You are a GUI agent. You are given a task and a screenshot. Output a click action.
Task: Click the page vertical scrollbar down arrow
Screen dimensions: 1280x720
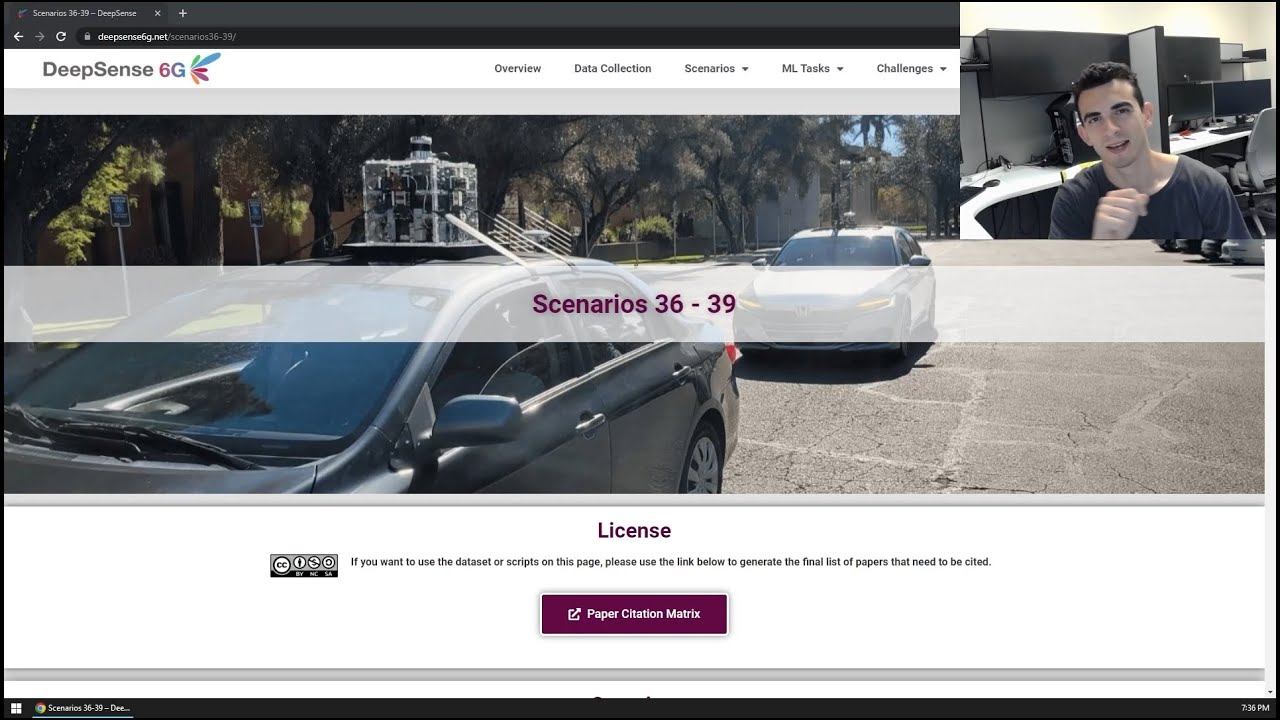1272,692
